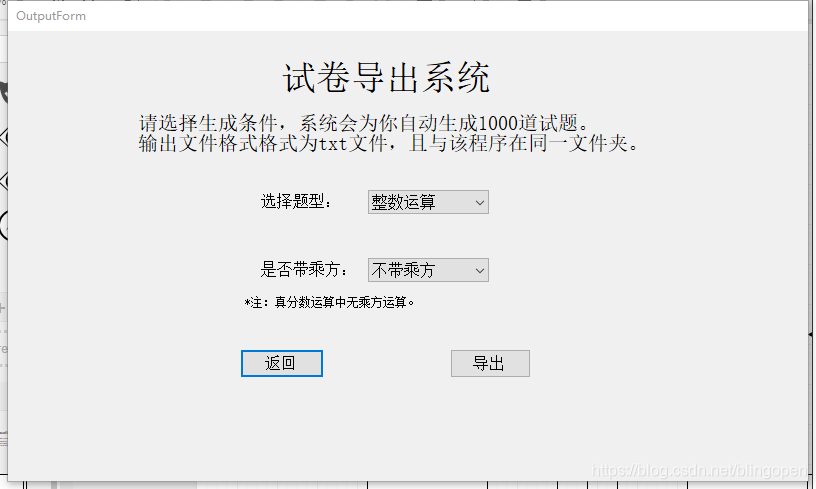Screen dimensions: 816x489
Task: Click the 返回 button
Action: tap(282, 363)
